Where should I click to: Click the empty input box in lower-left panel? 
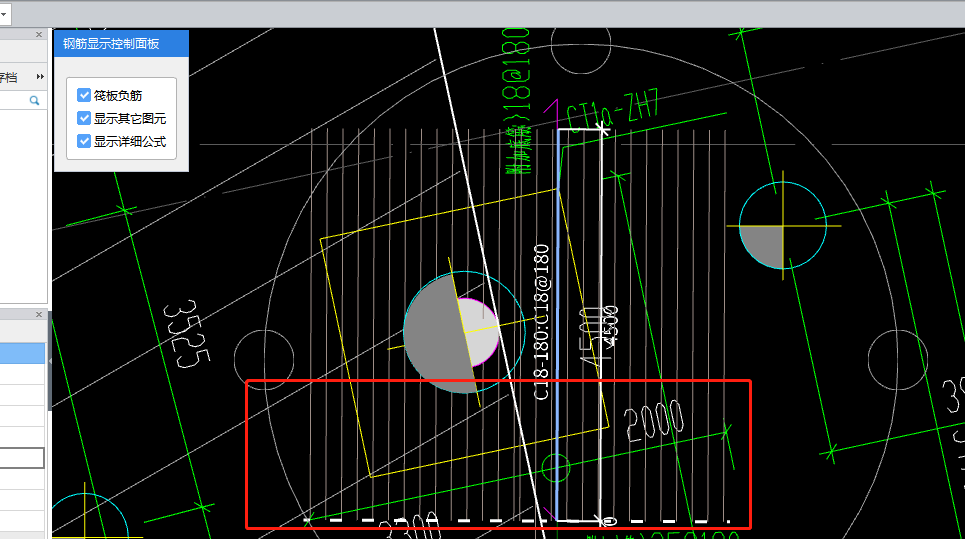pos(22,458)
